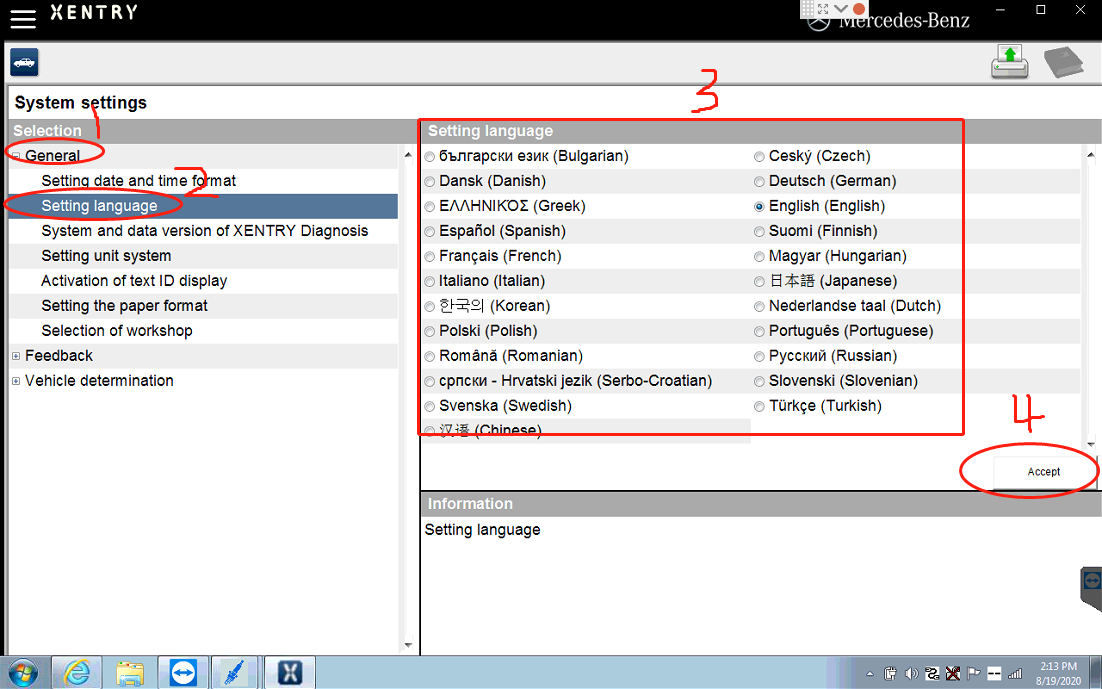
Task: Open System and data version of XENTRY Diagnosis
Action: [205, 231]
